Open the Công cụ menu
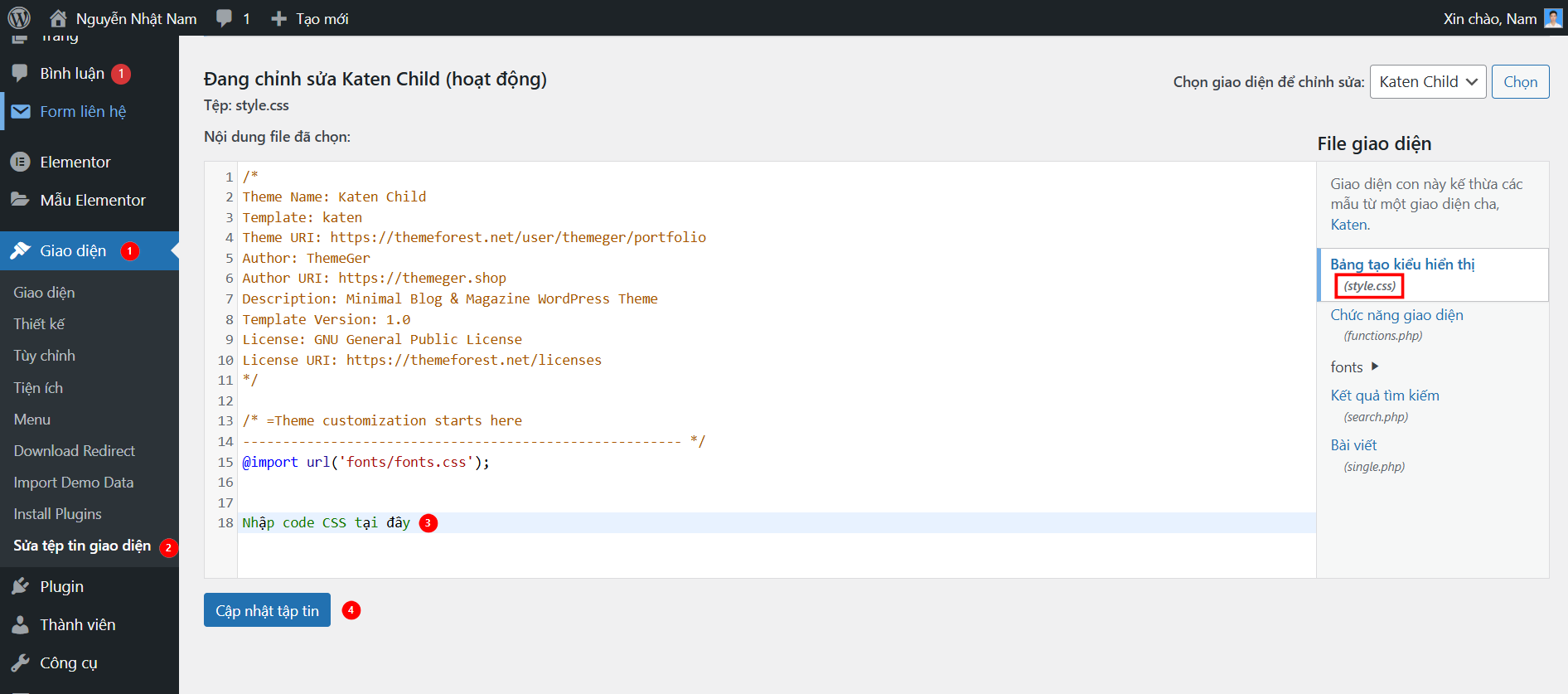 [x=90, y=662]
